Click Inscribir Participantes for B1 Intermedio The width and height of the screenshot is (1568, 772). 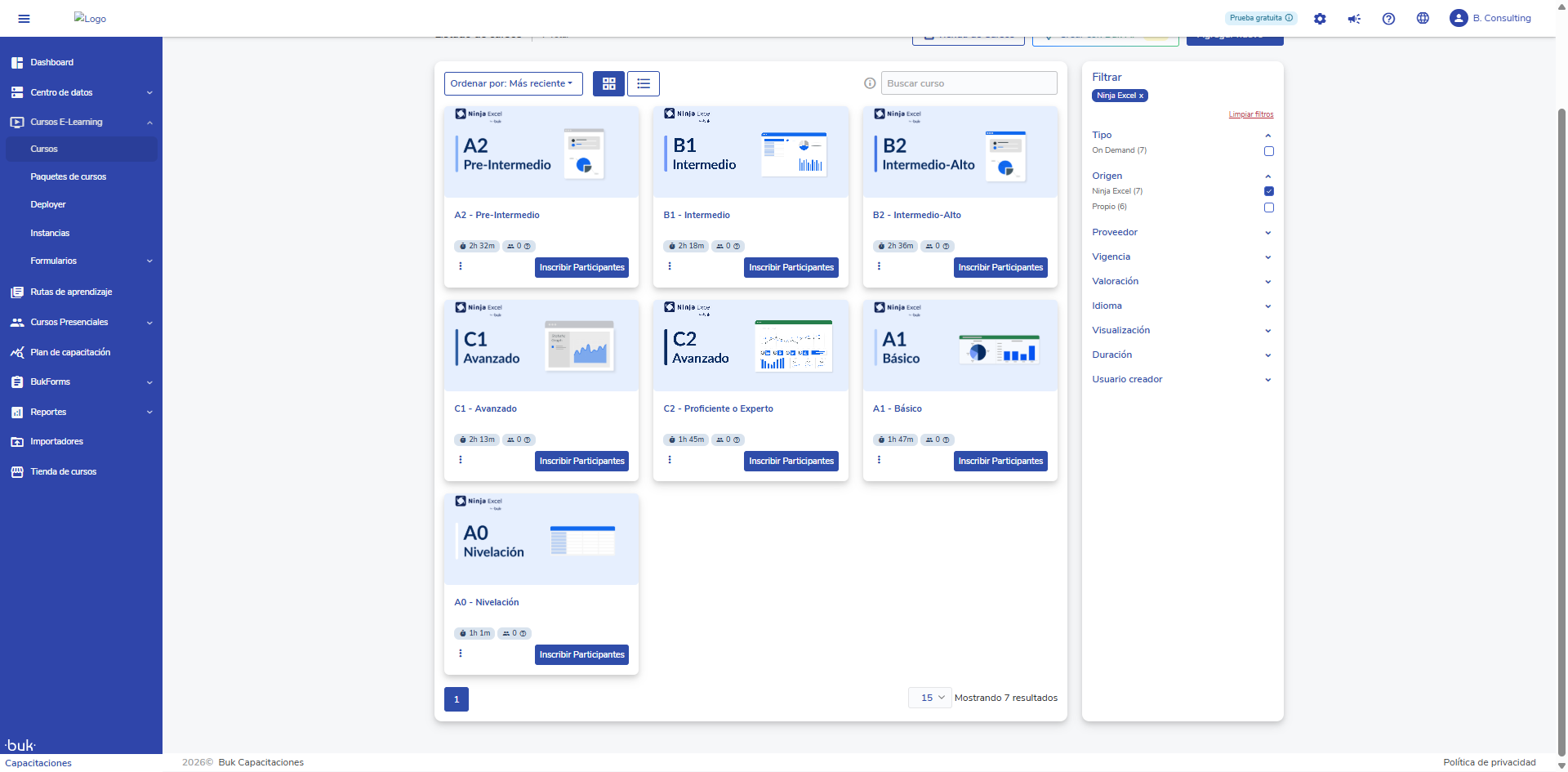[x=791, y=267]
